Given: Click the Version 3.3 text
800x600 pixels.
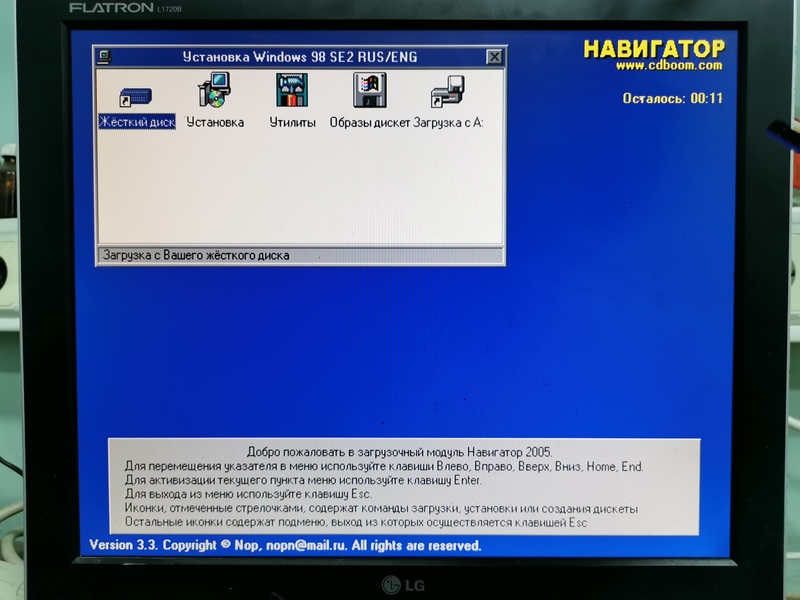Looking at the screenshot, I should (123, 545).
